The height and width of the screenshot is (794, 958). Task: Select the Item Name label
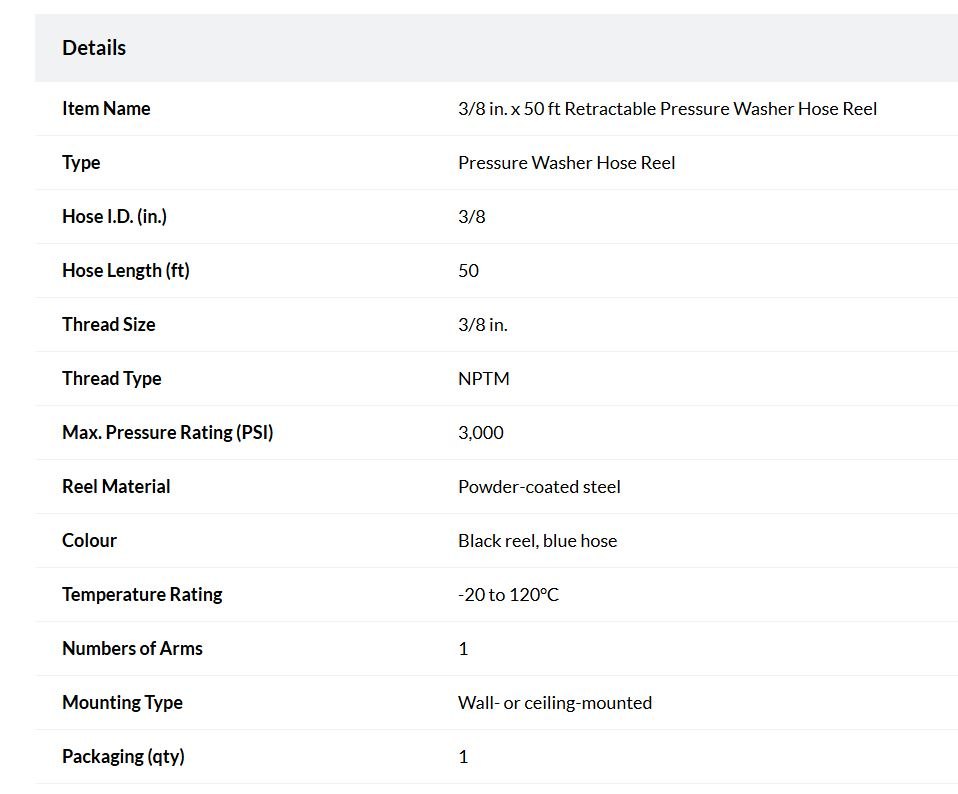[x=106, y=109]
